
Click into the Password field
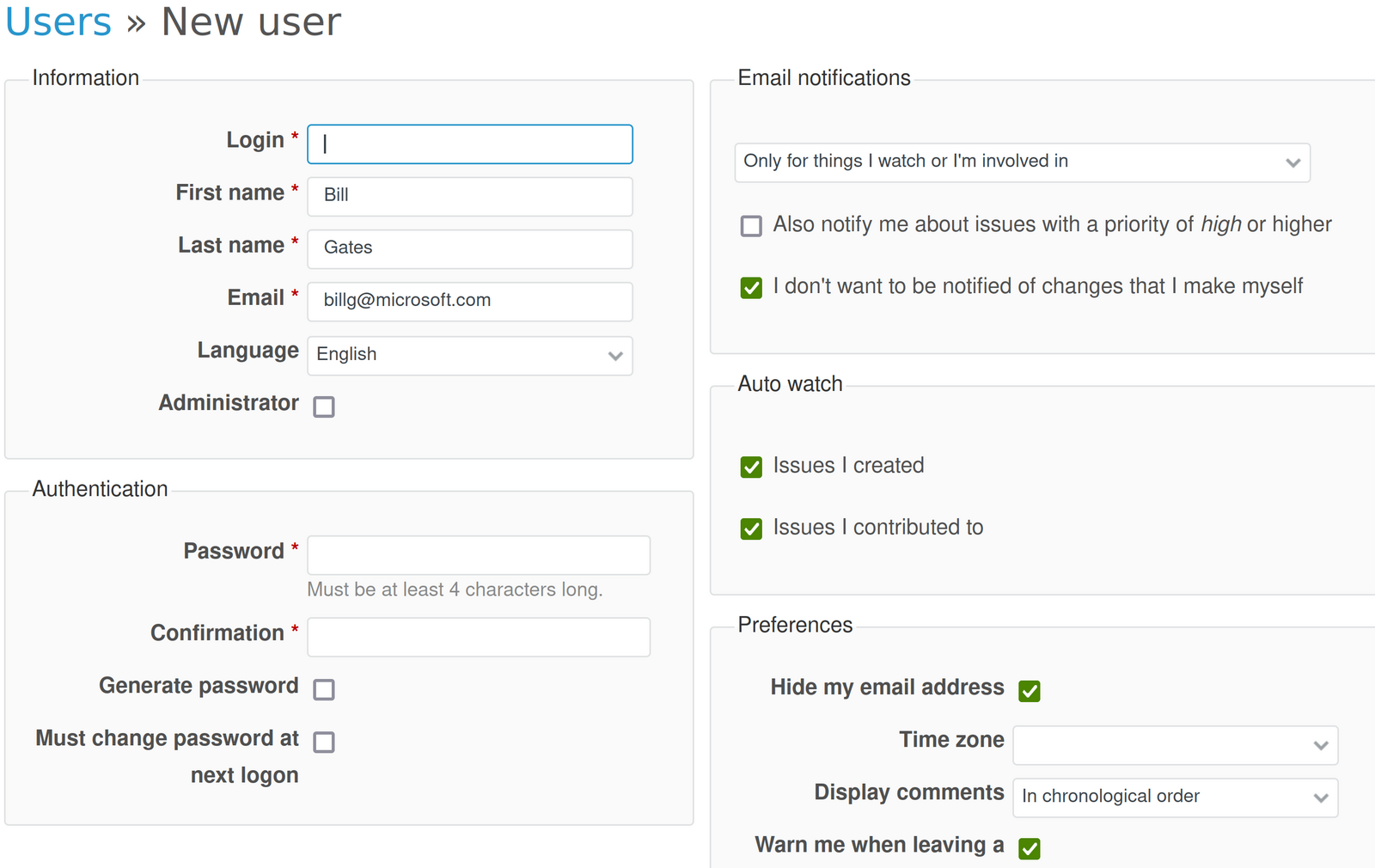(478, 554)
